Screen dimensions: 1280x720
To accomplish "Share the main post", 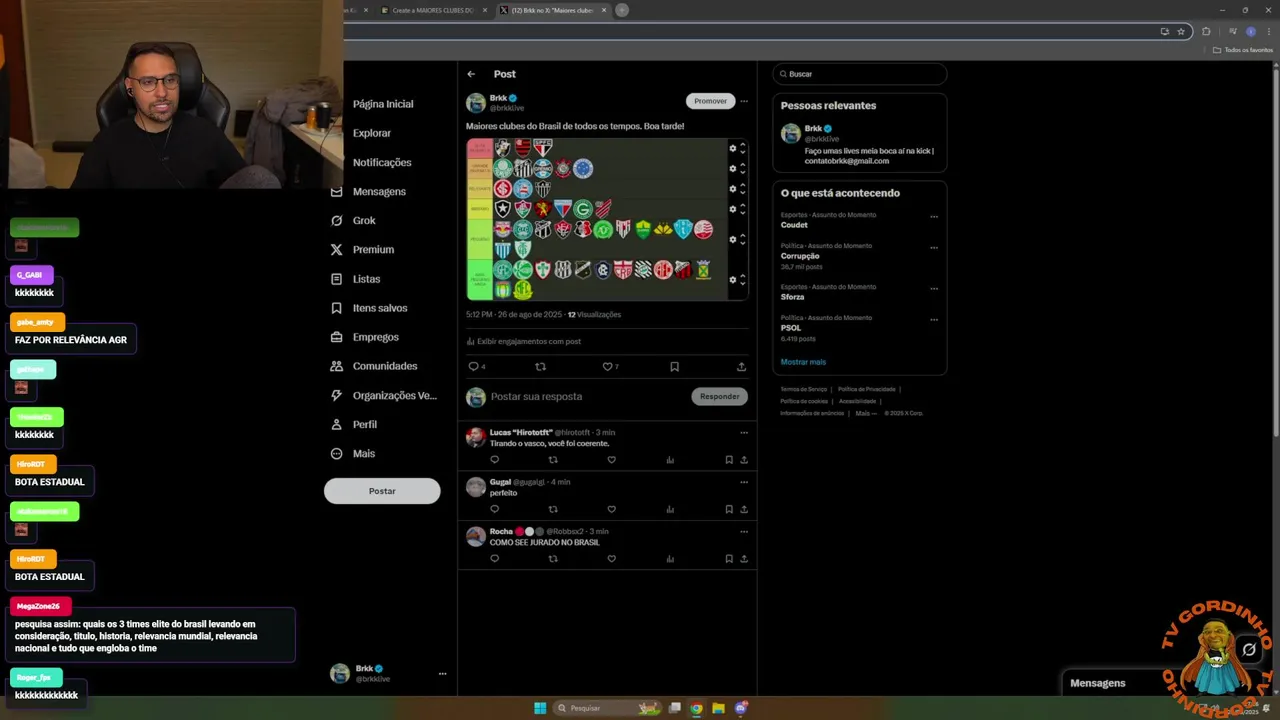I will click(741, 367).
